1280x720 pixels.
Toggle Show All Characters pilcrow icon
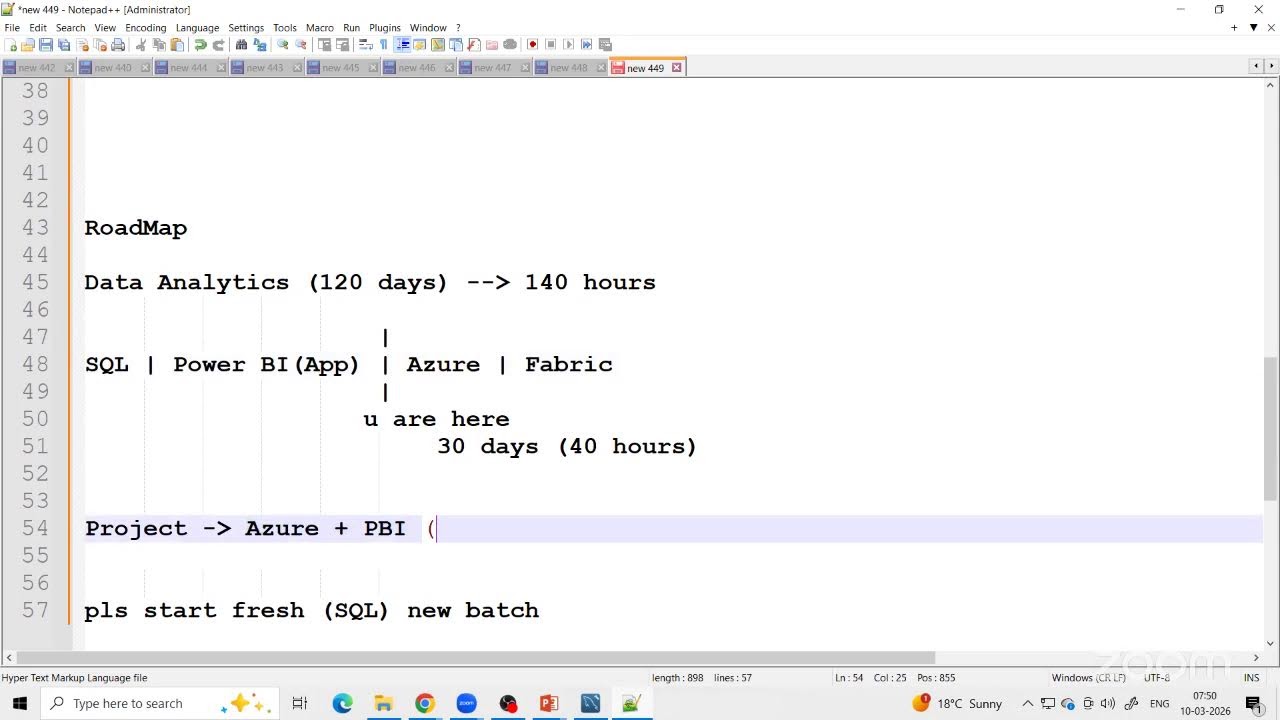(383, 44)
